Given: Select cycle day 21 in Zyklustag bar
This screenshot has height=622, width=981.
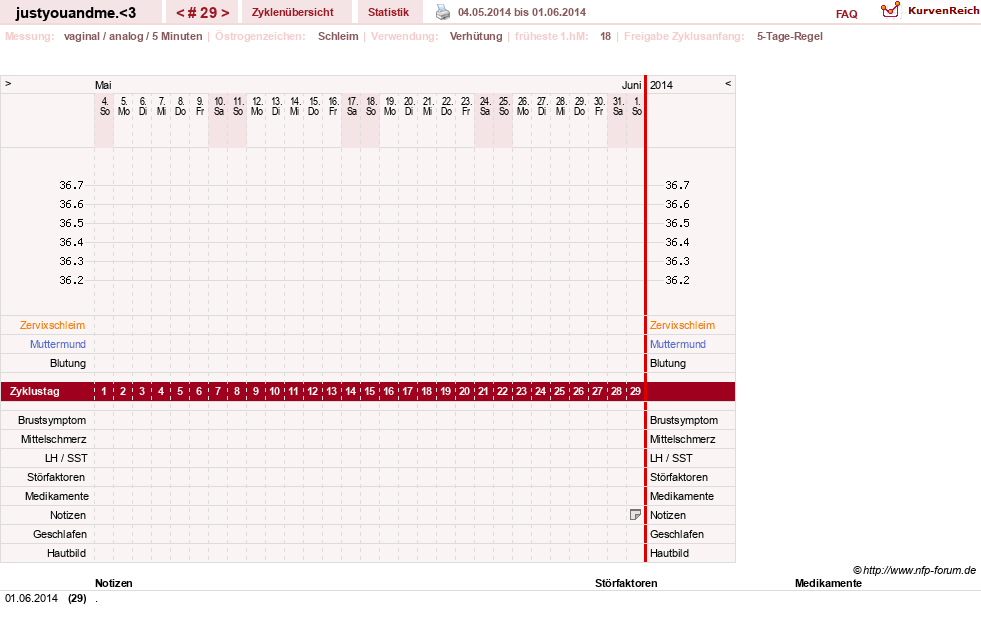Looking at the screenshot, I should 483,391.
